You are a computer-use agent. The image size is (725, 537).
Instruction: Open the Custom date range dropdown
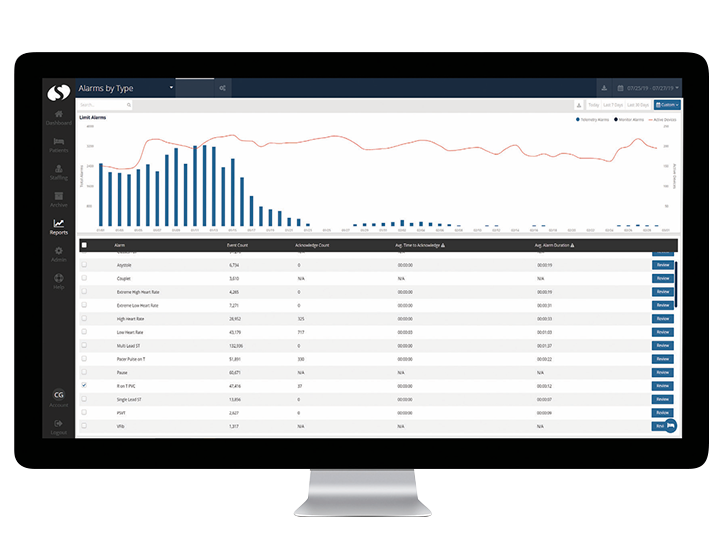point(668,104)
